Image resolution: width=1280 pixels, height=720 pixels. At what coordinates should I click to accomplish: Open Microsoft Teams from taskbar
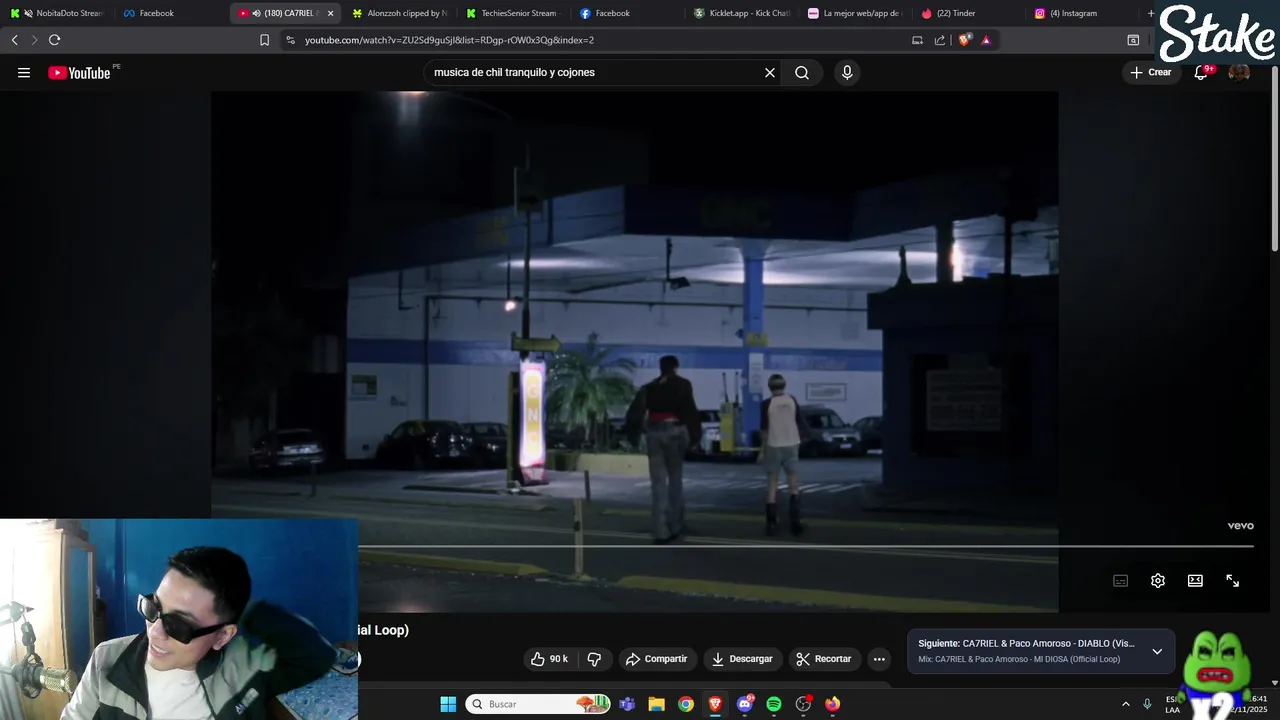tap(627, 704)
